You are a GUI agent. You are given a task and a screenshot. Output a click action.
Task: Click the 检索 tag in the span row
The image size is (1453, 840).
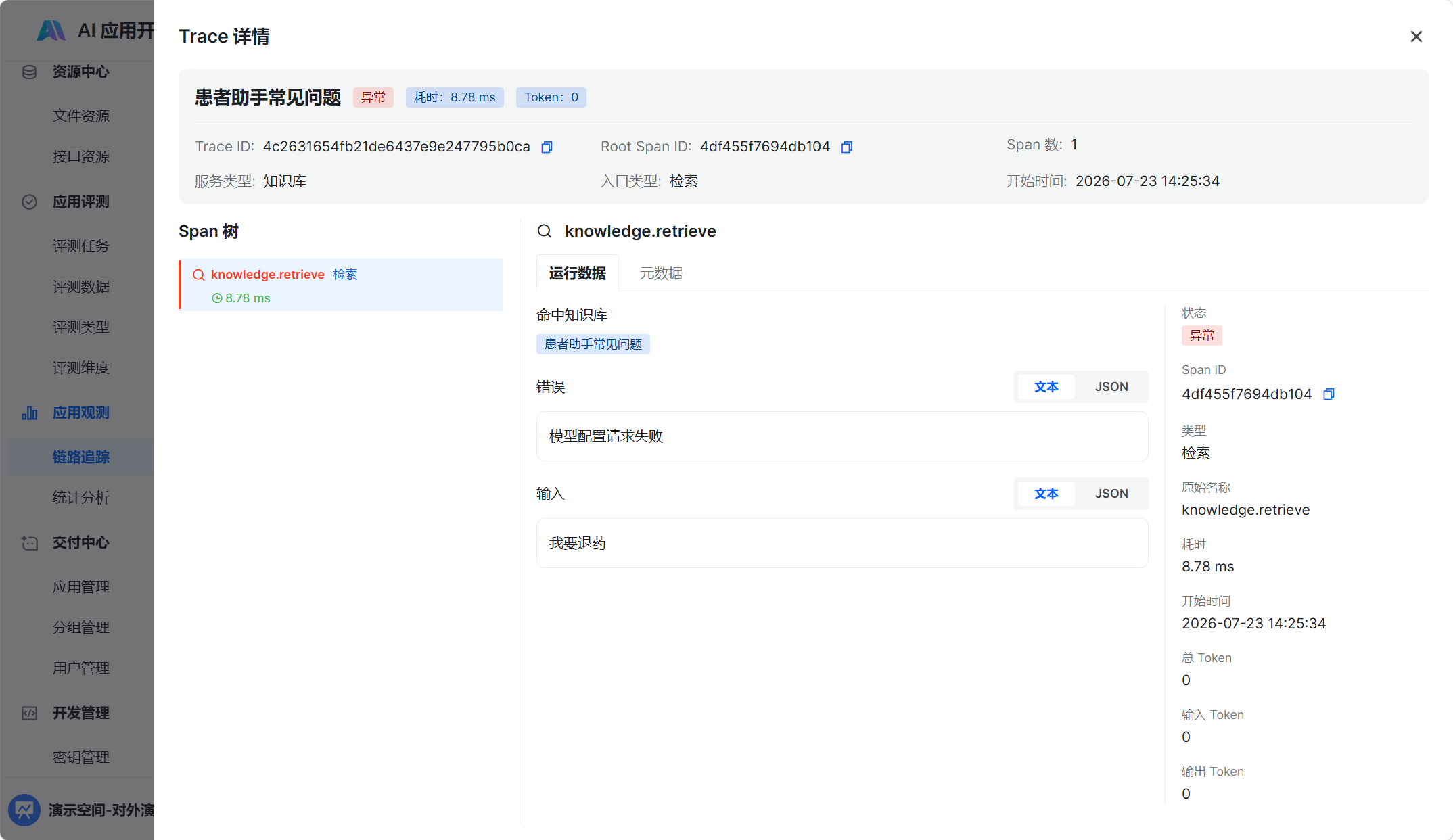click(x=345, y=275)
